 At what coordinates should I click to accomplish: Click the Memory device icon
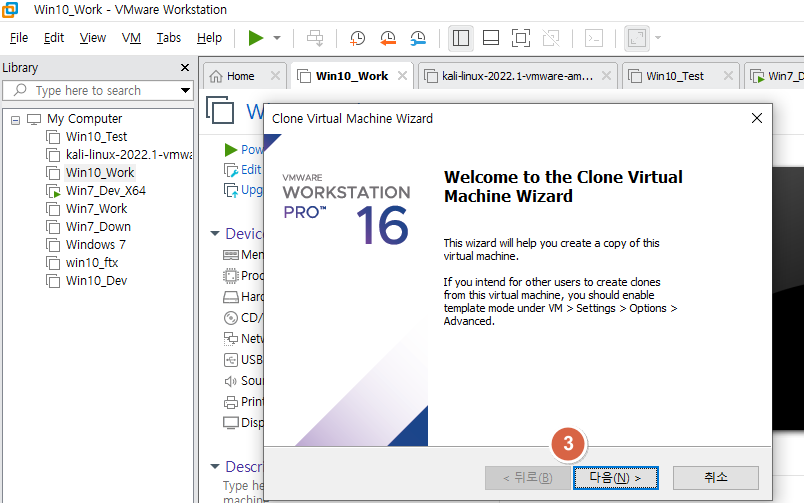tap(231, 255)
